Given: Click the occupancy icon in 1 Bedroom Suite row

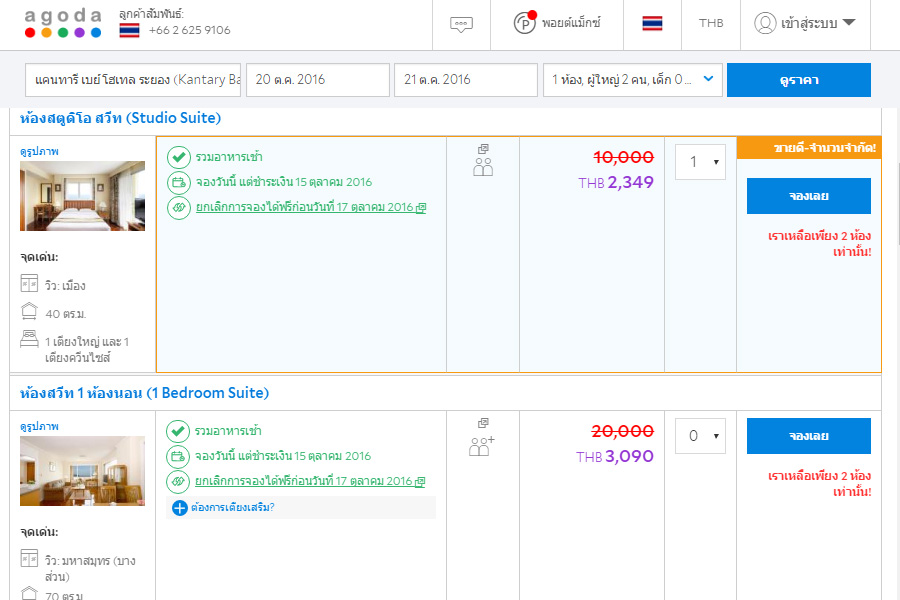Looking at the screenshot, I should pyautogui.click(x=482, y=446).
